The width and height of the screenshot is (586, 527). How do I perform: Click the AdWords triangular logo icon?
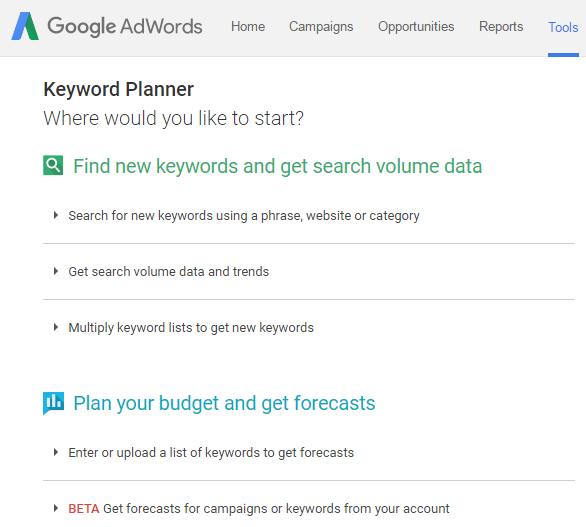point(25,26)
